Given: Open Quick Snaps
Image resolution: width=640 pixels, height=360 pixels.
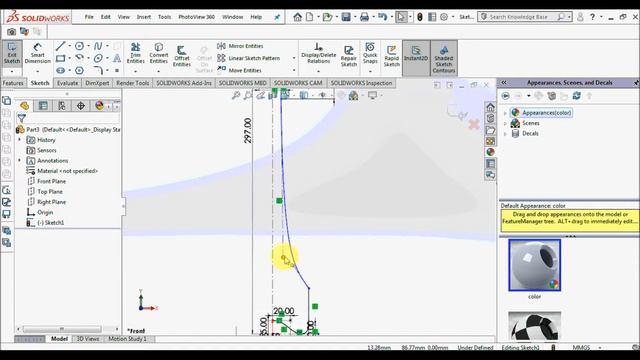Looking at the screenshot, I should pos(370,54).
